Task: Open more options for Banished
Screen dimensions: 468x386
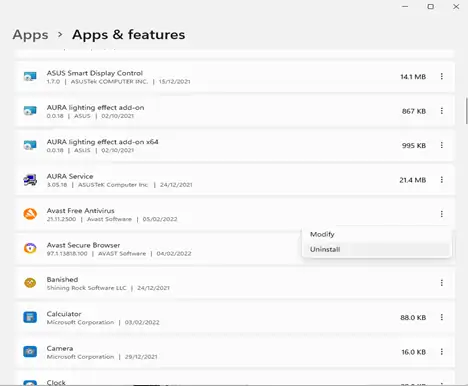Action: click(x=442, y=283)
